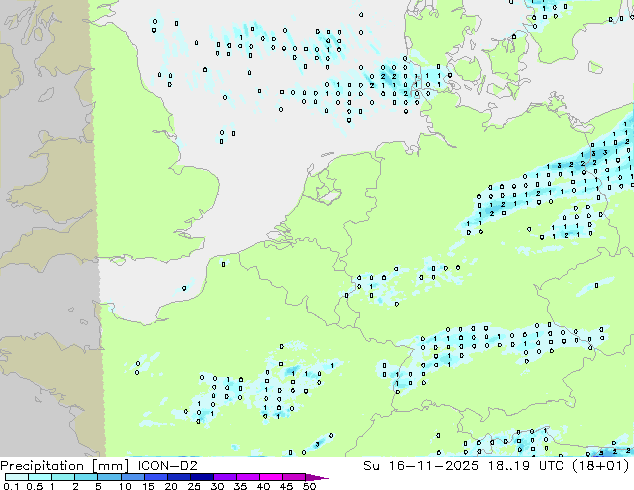634x490 pixels.
Task: Click the '0.1' legend scale label
Action: coord(11,486)
